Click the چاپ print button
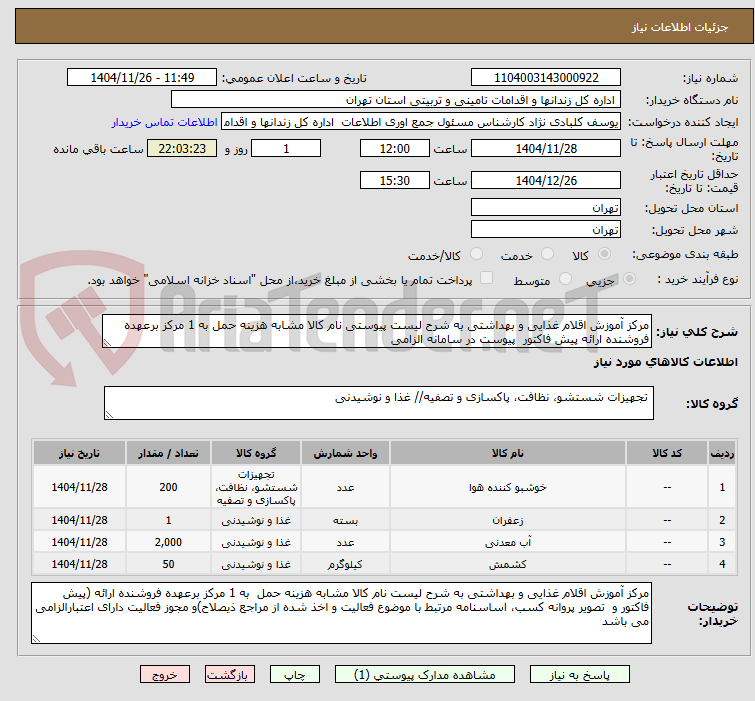This screenshot has height=701, width=755. [294, 675]
